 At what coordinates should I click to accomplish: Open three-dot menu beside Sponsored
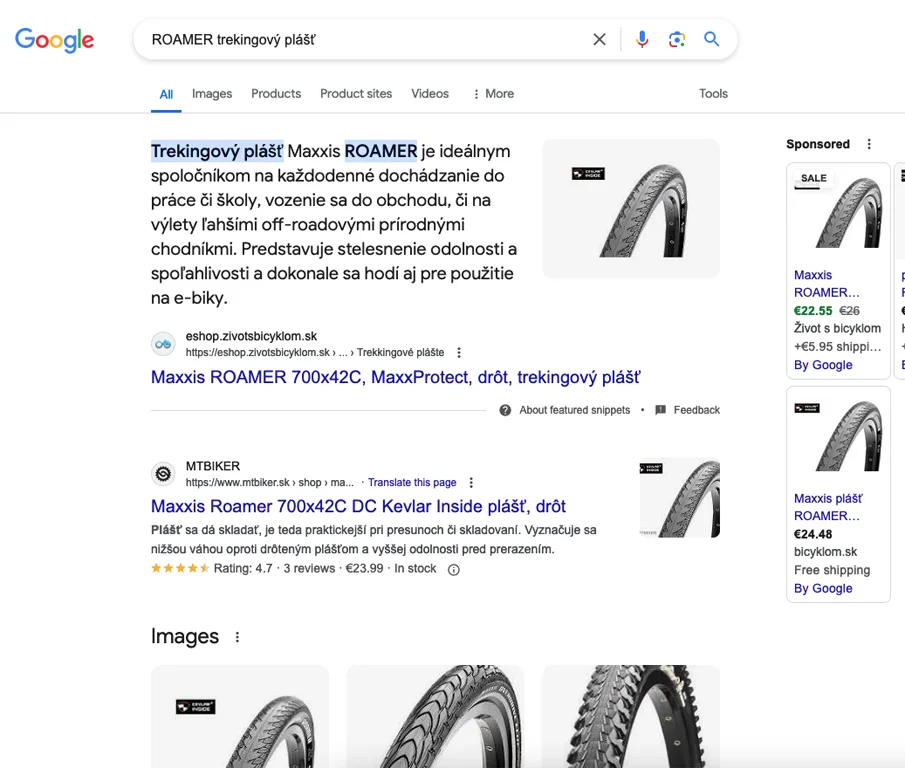869,144
